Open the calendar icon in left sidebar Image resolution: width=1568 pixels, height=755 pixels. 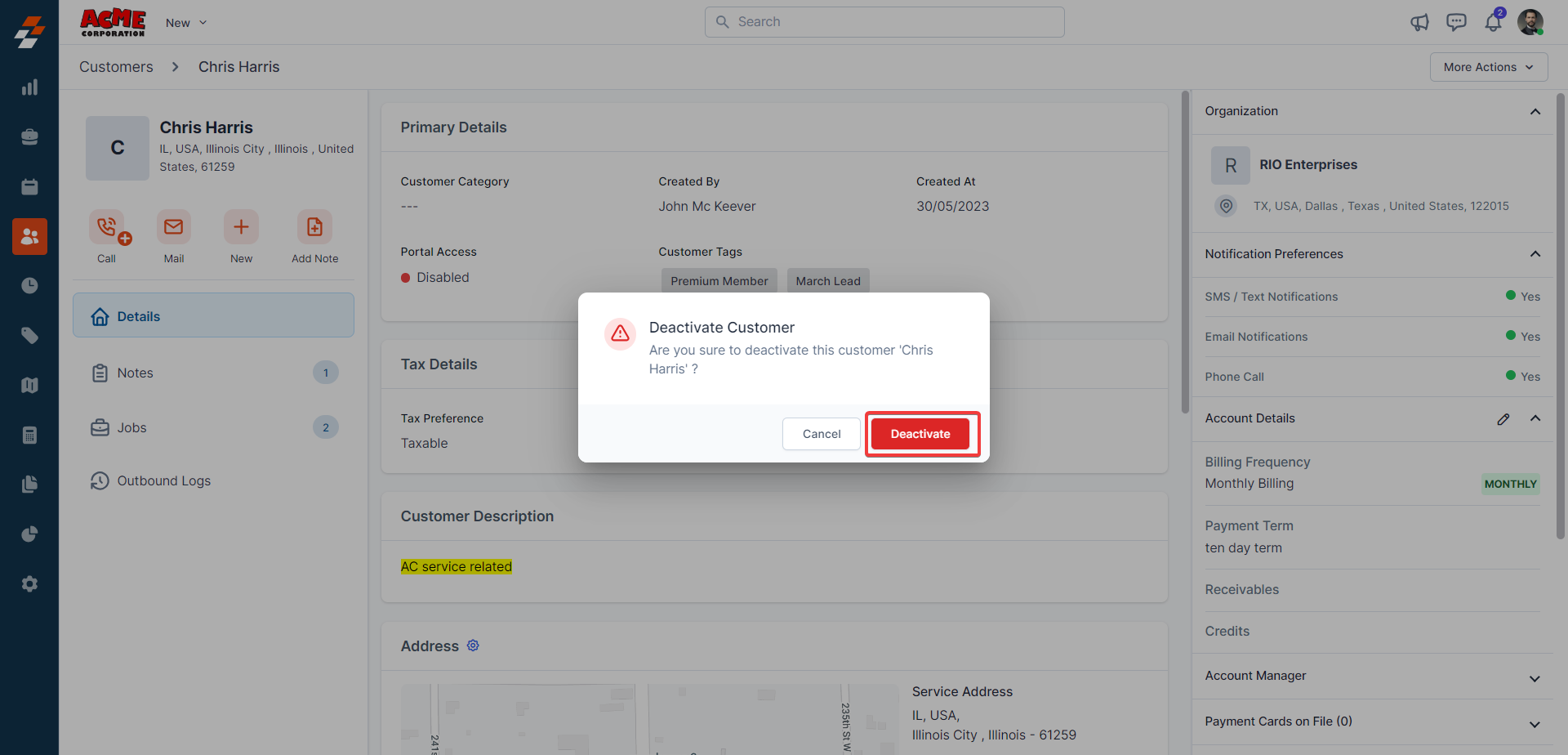pos(29,187)
